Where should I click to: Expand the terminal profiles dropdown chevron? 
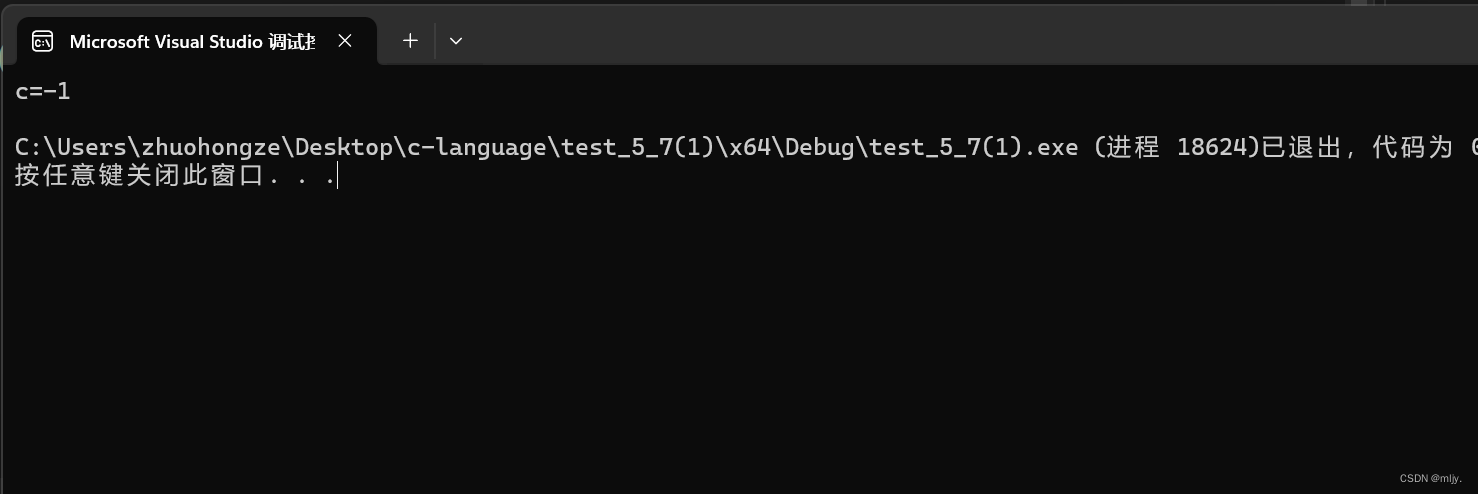(x=456, y=41)
